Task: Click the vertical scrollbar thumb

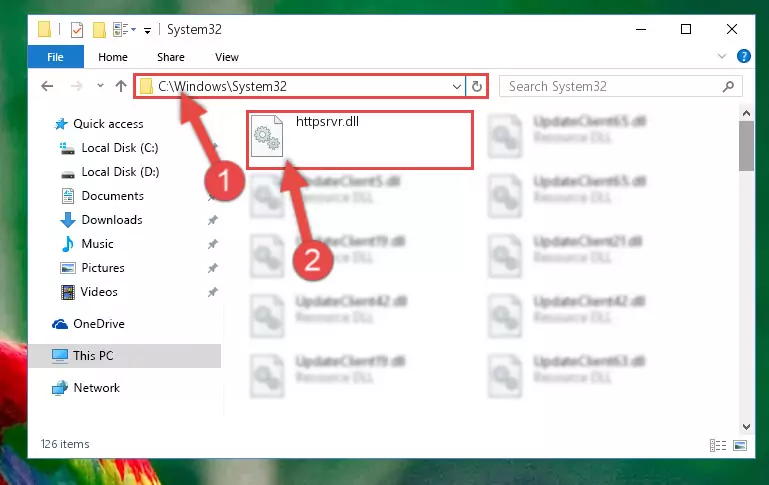Action: pos(746,147)
